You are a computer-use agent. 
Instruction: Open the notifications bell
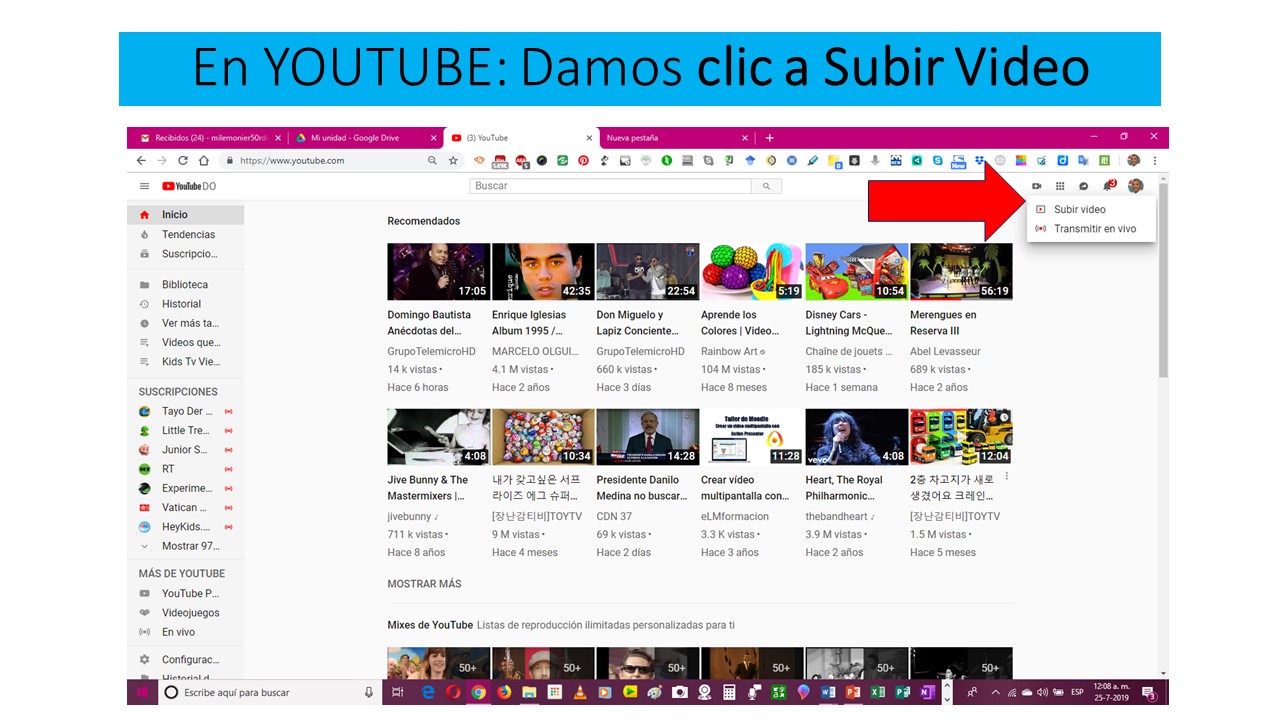[x=1108, y=186]
